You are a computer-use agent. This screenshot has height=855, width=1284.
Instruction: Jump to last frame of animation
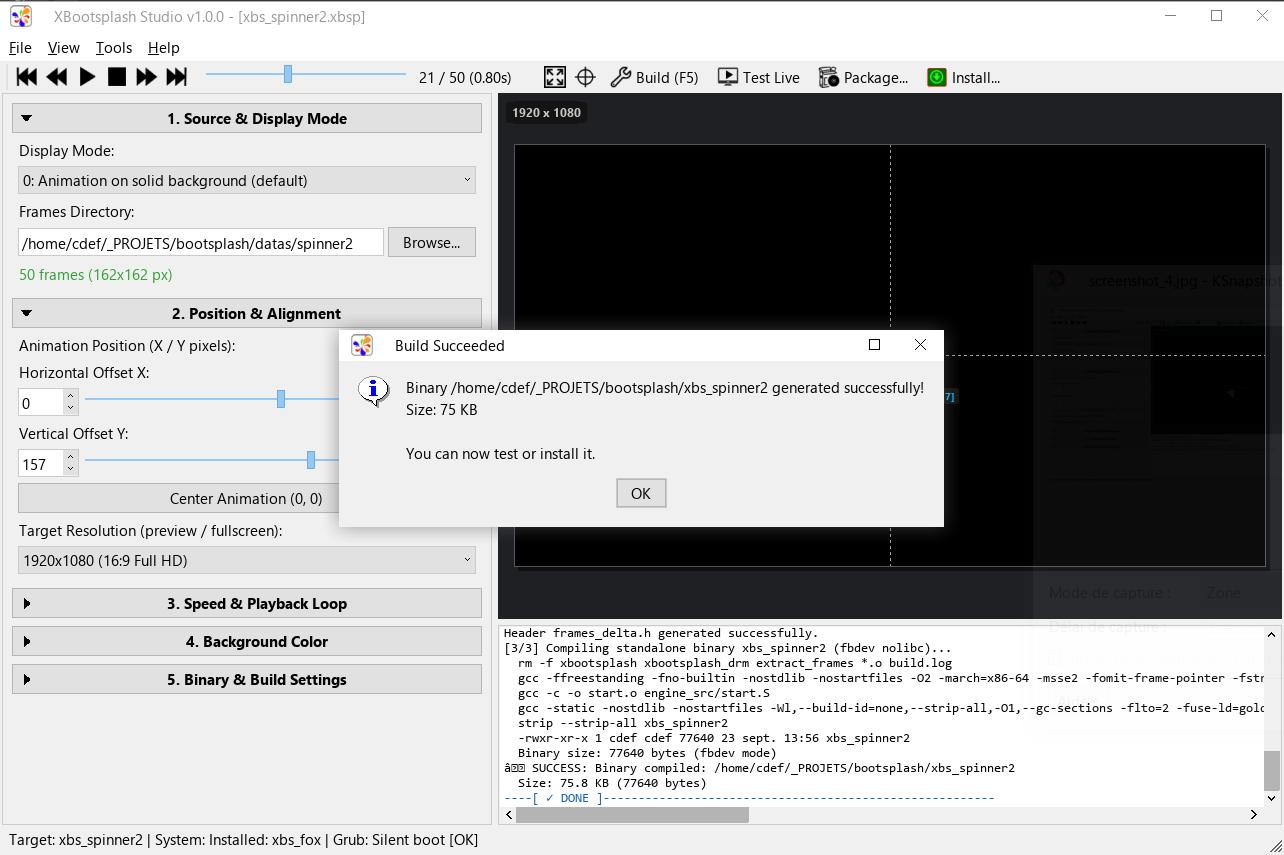176,77
